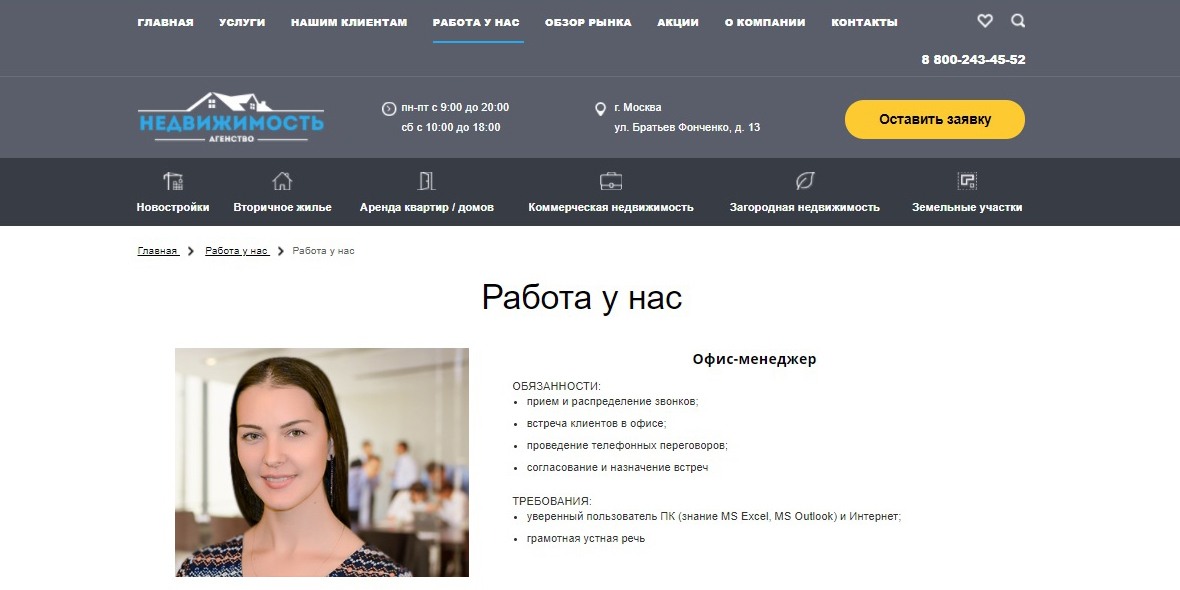Navigate to Контакты page
The height and width of the screenshot is (590, 1180).
pyautogui.click(x=864, y=22)
